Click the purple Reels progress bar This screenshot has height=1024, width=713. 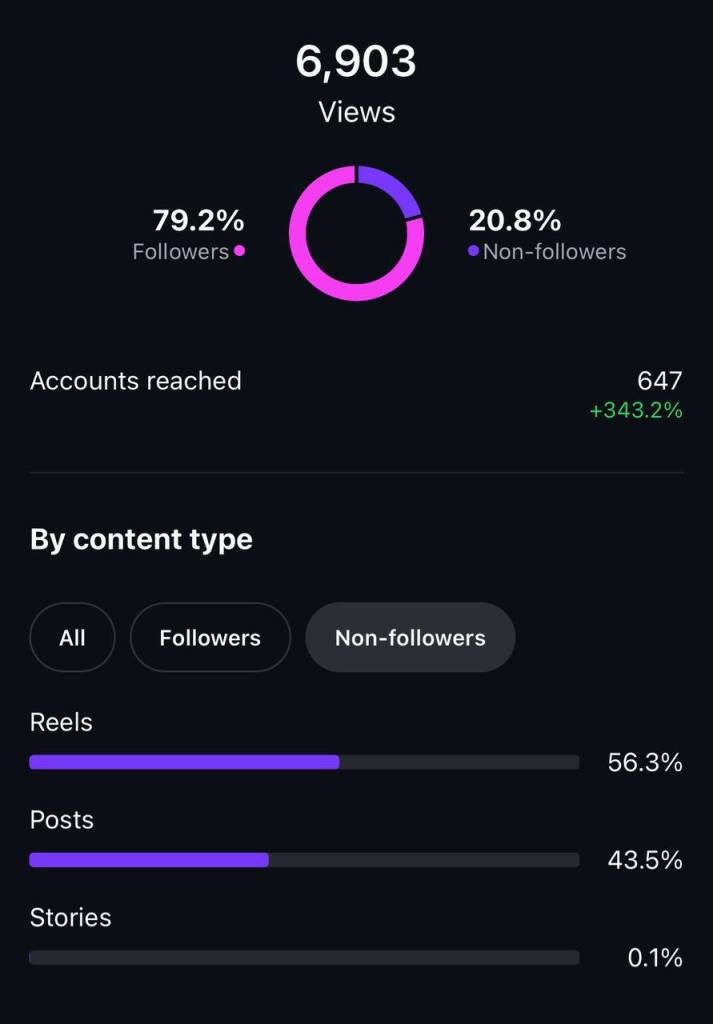coord(185,762)
